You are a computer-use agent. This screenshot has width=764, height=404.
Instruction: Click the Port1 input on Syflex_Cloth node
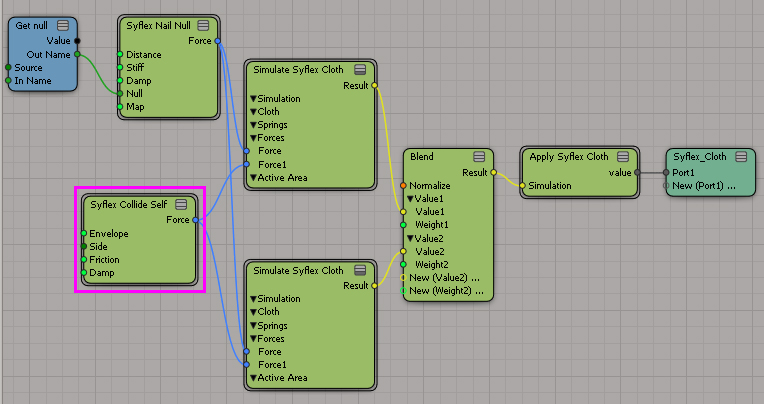(666, 173)
